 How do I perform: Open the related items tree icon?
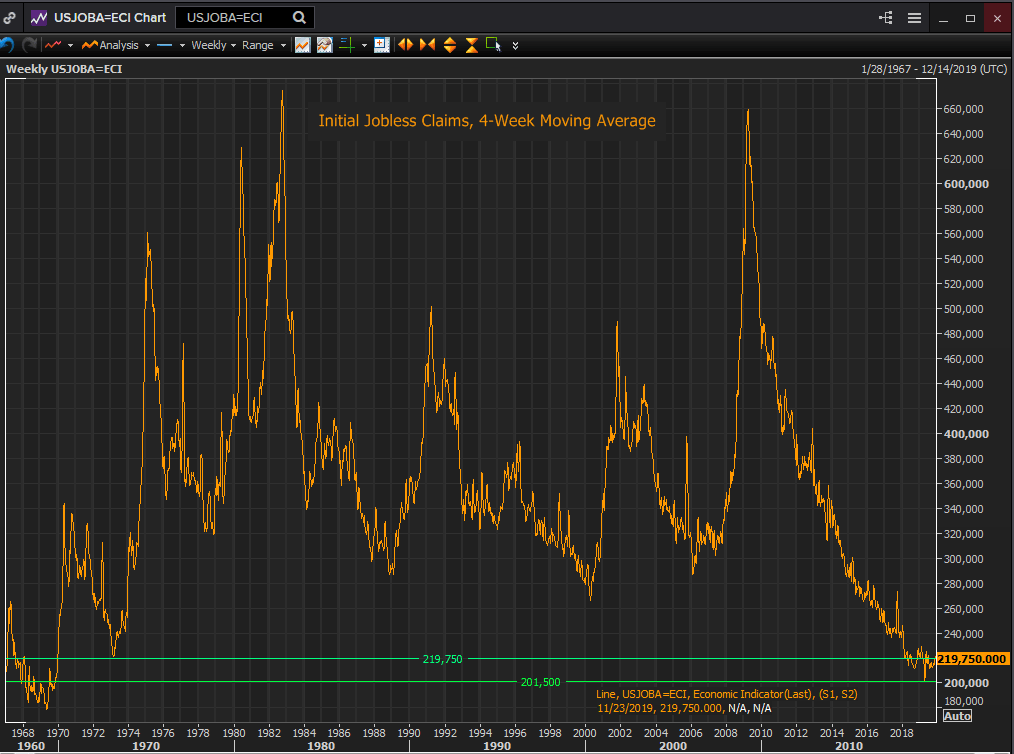(885, 17)
